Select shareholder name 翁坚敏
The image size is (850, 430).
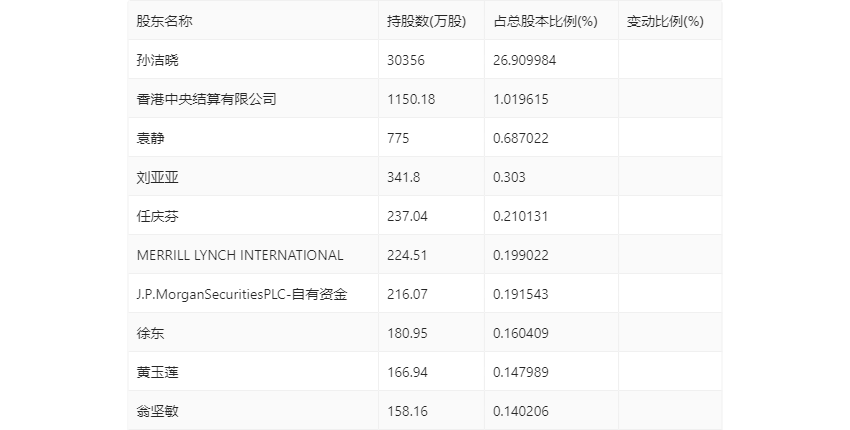[157, 412]
